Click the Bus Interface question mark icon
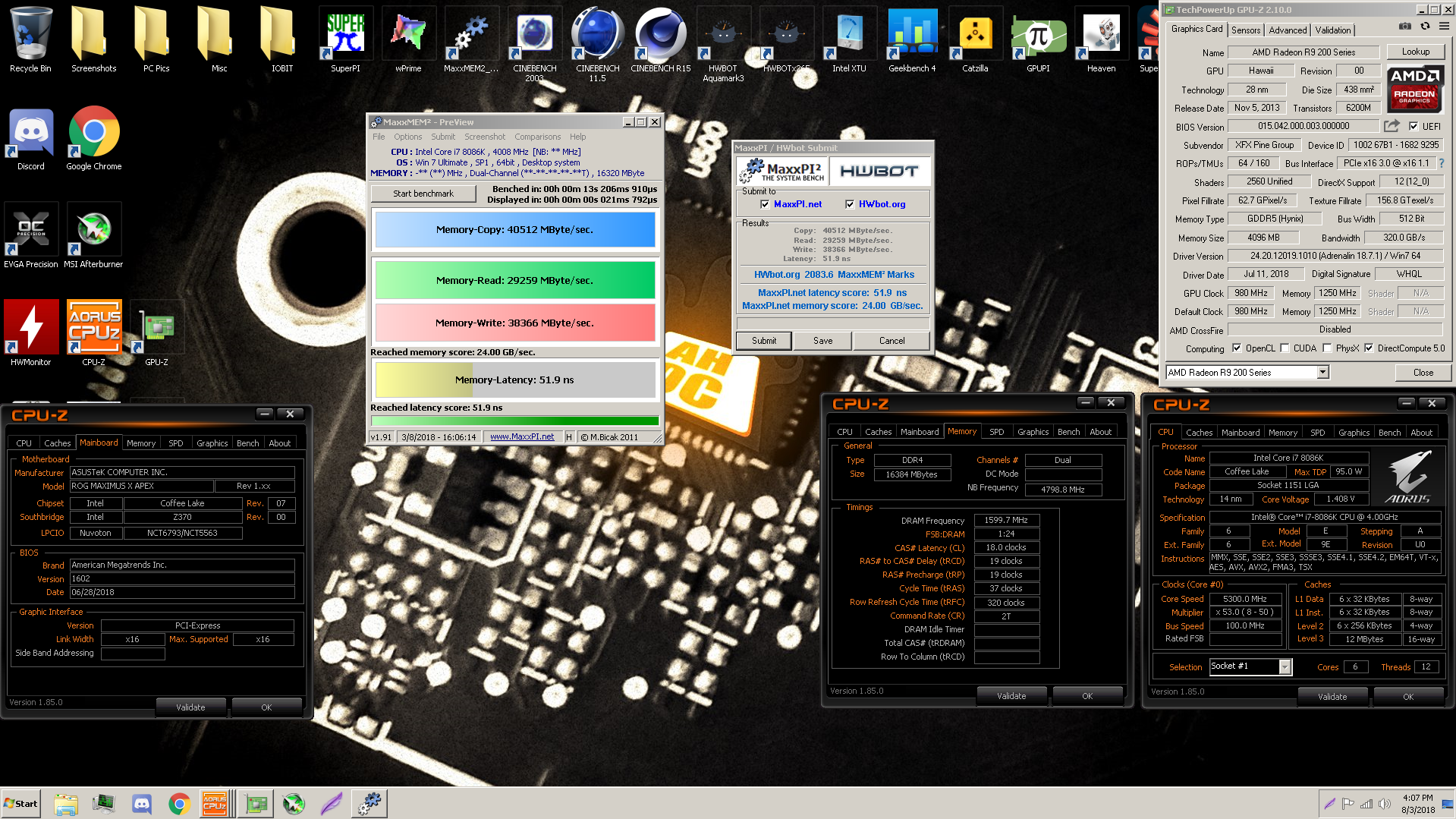Image resolution: width=1456 pixels, height=819 pixels. (1442, 163)
